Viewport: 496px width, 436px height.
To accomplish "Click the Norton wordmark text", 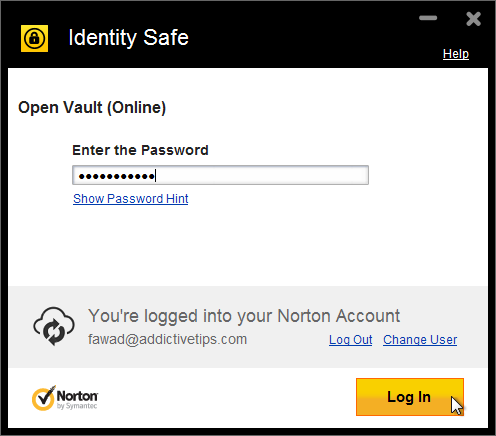I will point(77,396).
